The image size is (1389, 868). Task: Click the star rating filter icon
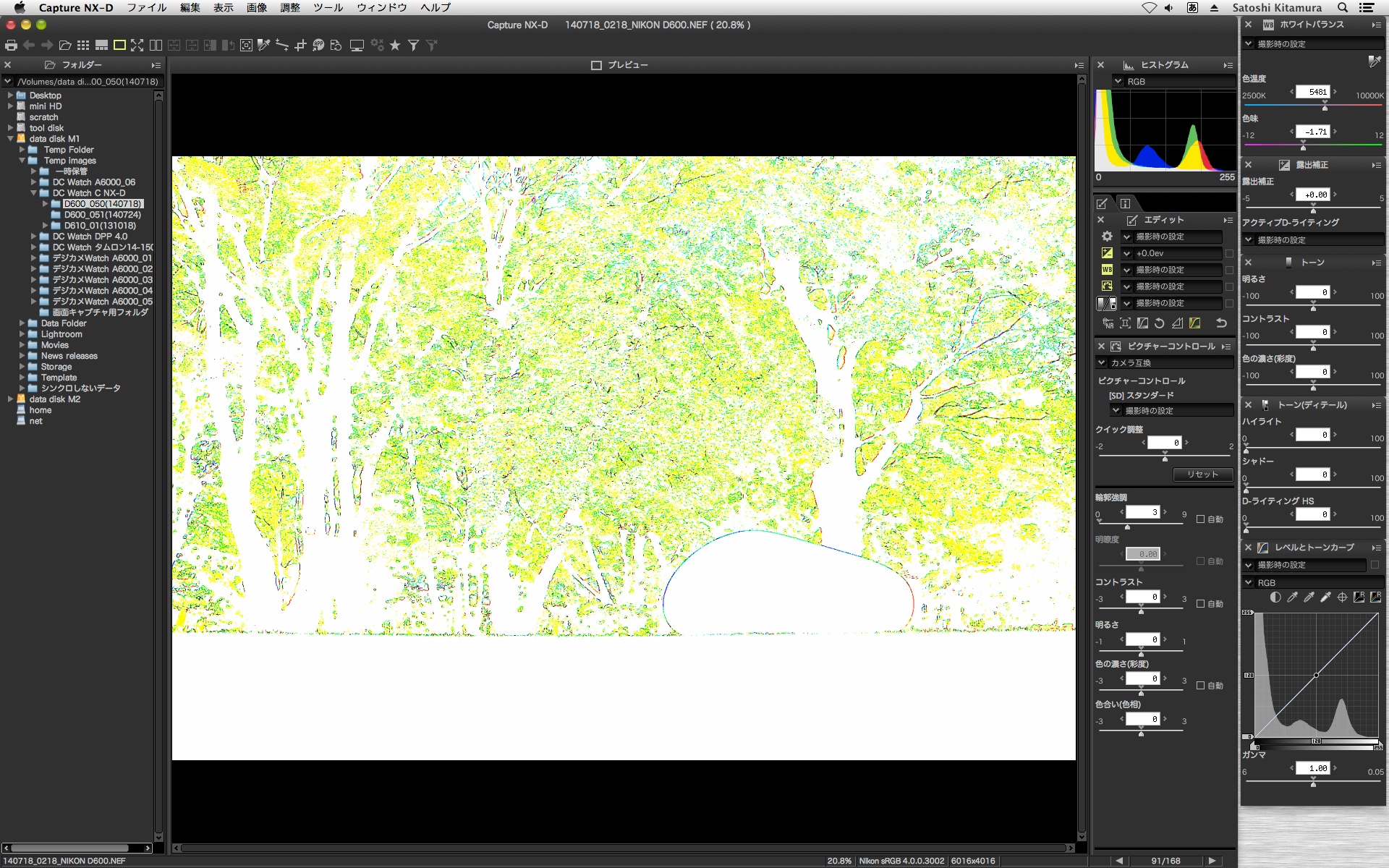[395, 46]
